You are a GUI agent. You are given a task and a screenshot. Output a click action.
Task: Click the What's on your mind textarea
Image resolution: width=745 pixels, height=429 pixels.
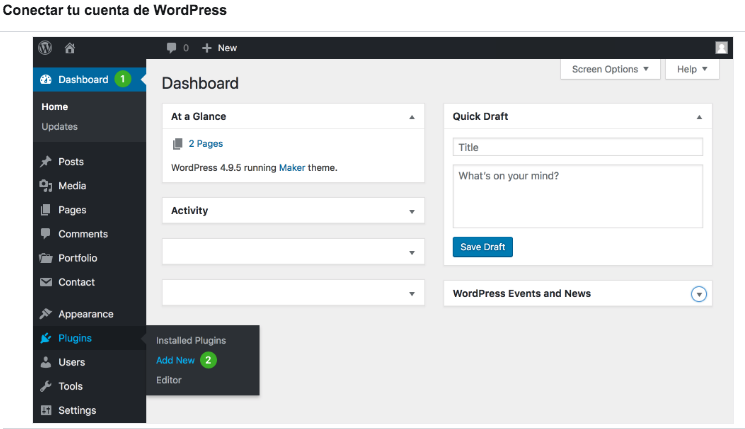(x=578, y=196)
